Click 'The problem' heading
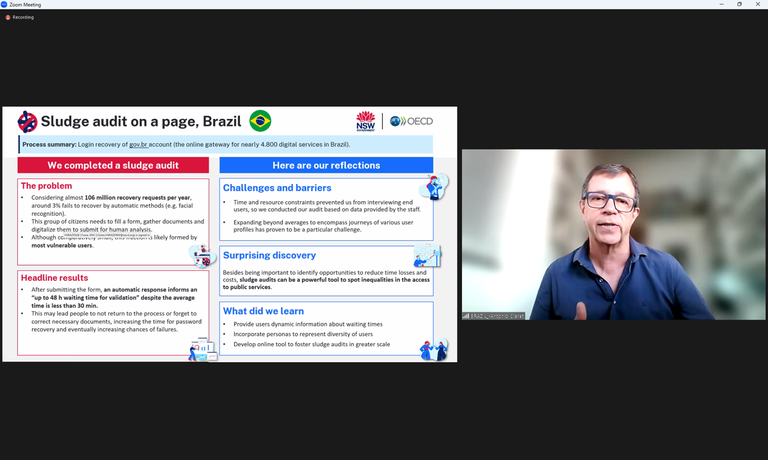768x460 pixels. (x=47, y=186)
